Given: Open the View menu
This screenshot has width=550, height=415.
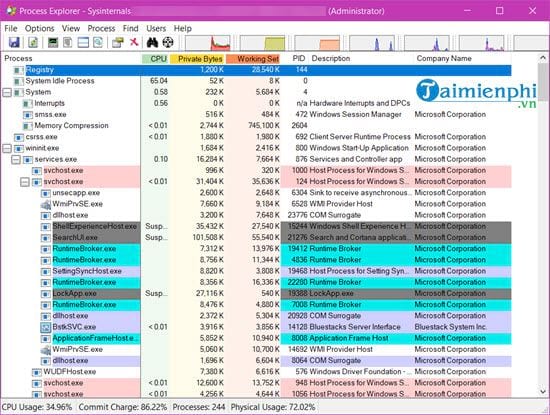Looking at the screenshot, I should pyautogui.click(x=71, y=28).
